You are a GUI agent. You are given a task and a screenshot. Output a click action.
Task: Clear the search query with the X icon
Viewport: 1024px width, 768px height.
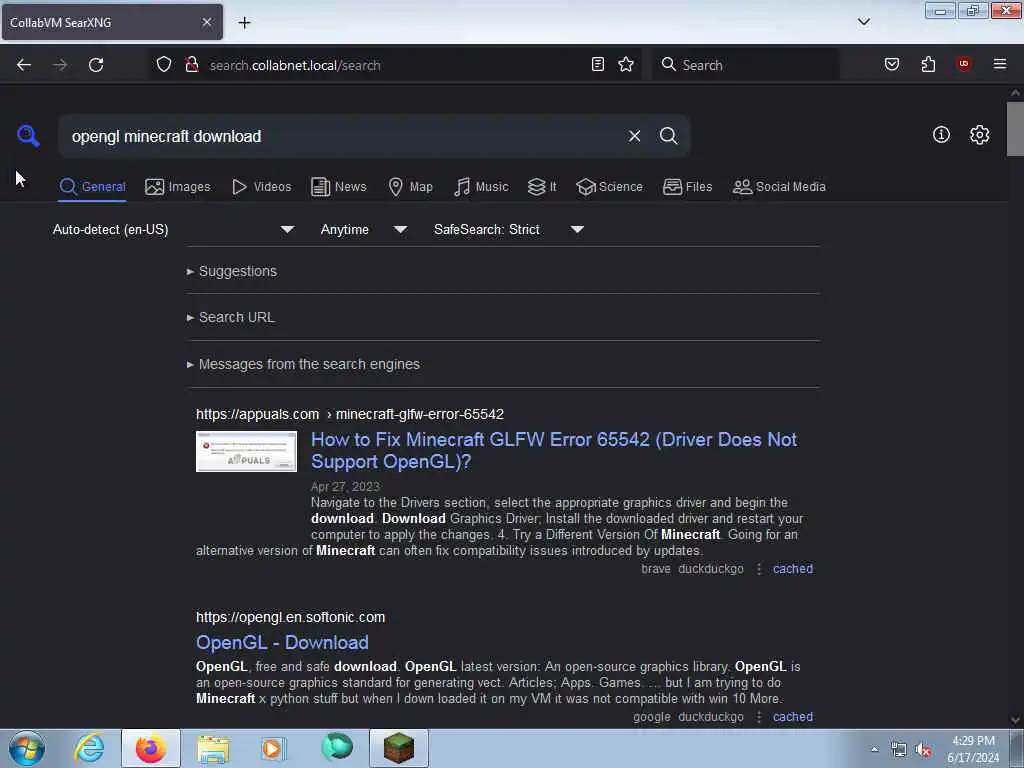click(634, 136)
